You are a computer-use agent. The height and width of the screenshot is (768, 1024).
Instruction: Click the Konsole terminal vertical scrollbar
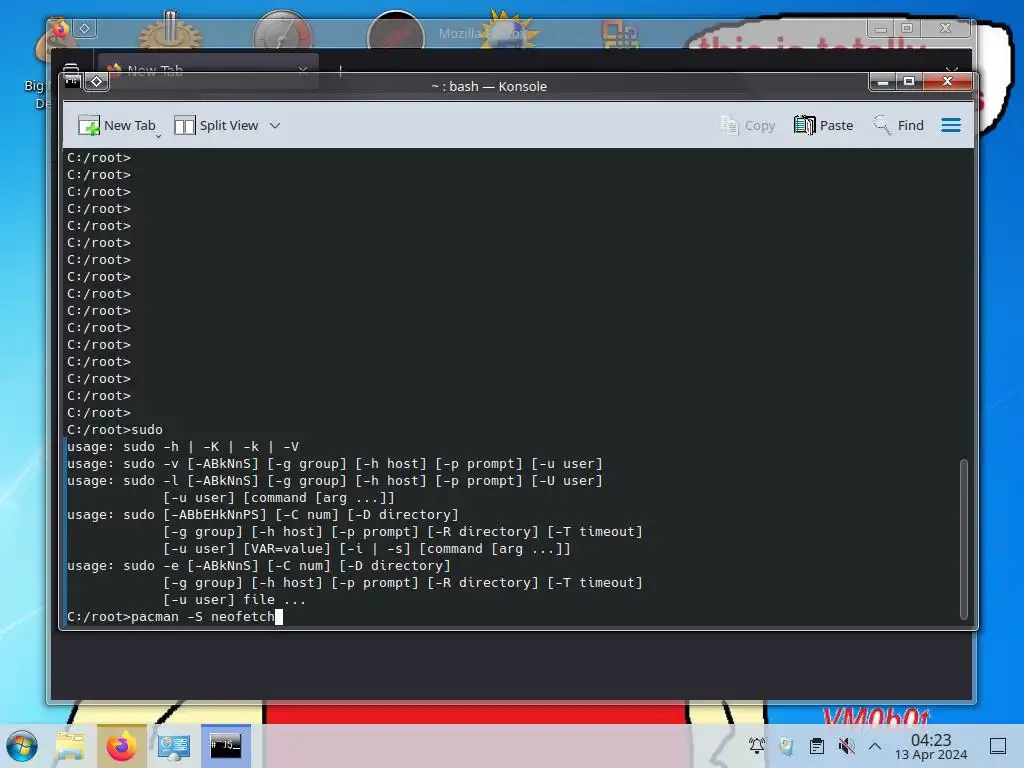(x=963, y=539)
